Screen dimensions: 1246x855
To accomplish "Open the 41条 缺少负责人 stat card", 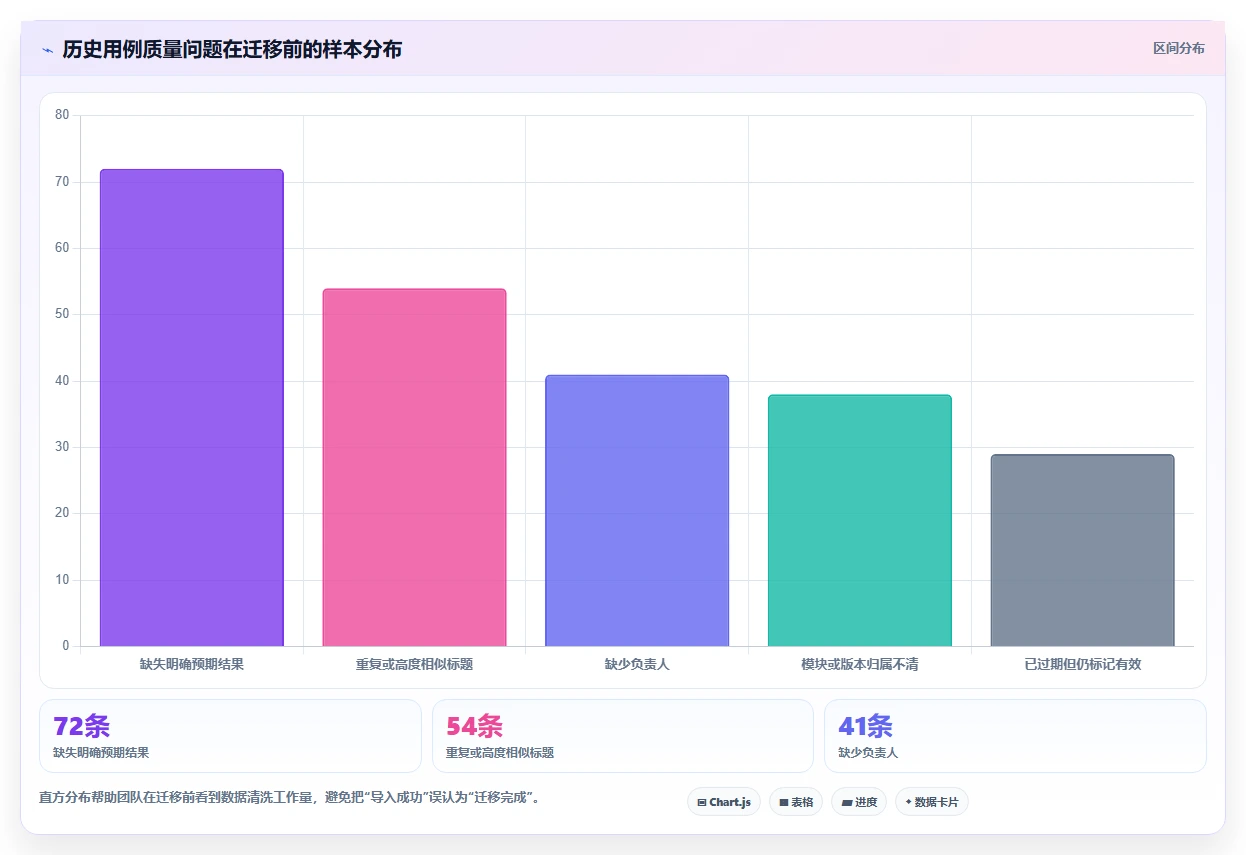I will click(1015, 736).
